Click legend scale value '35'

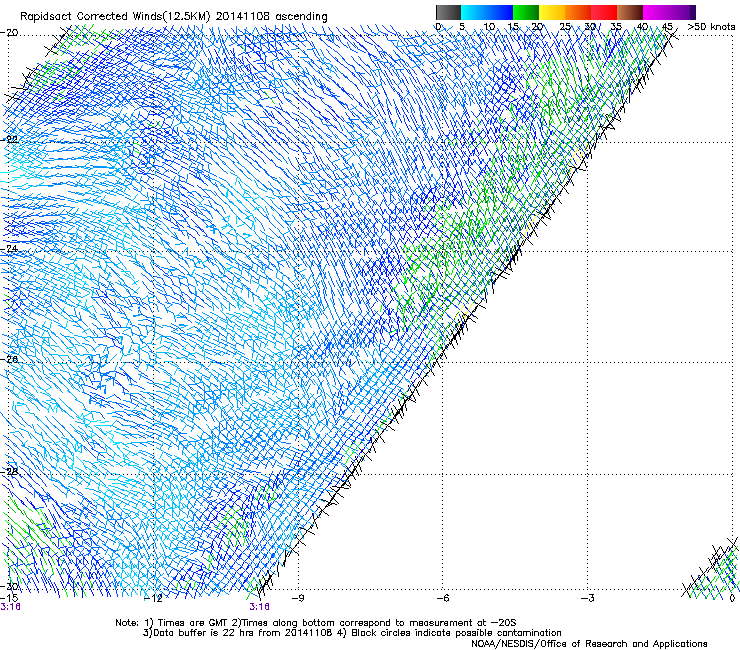[x=616, y=27]
